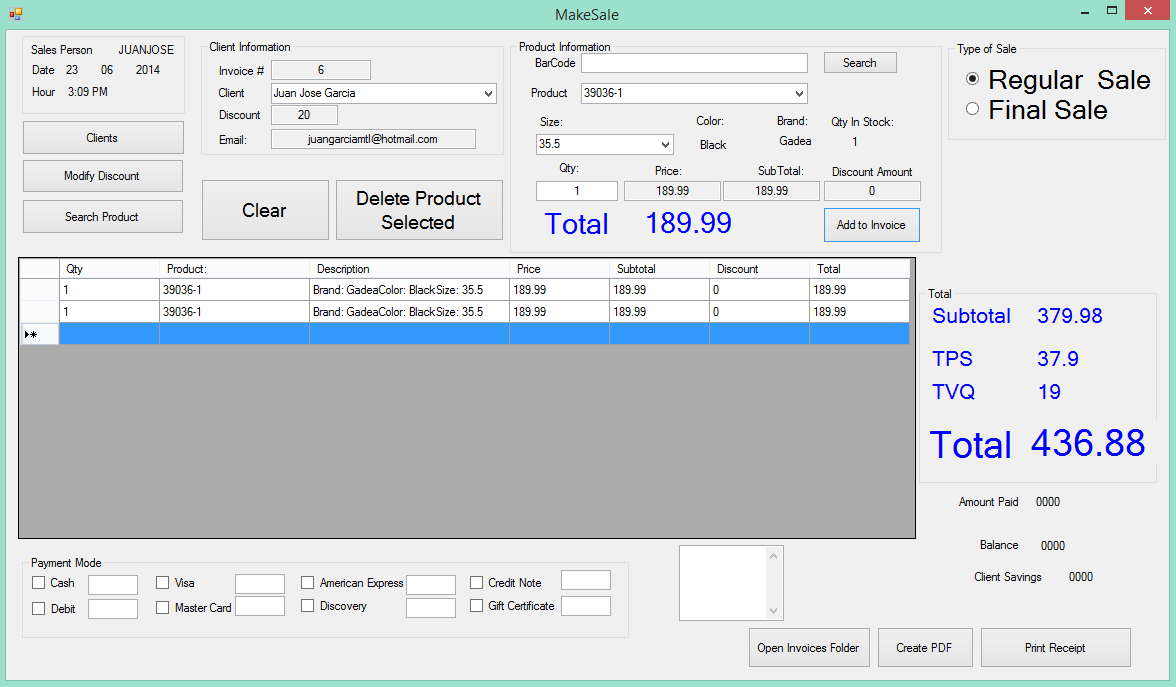The image size is (1176, 687).
Task: Open Search Product
Action: pos(103,217)
